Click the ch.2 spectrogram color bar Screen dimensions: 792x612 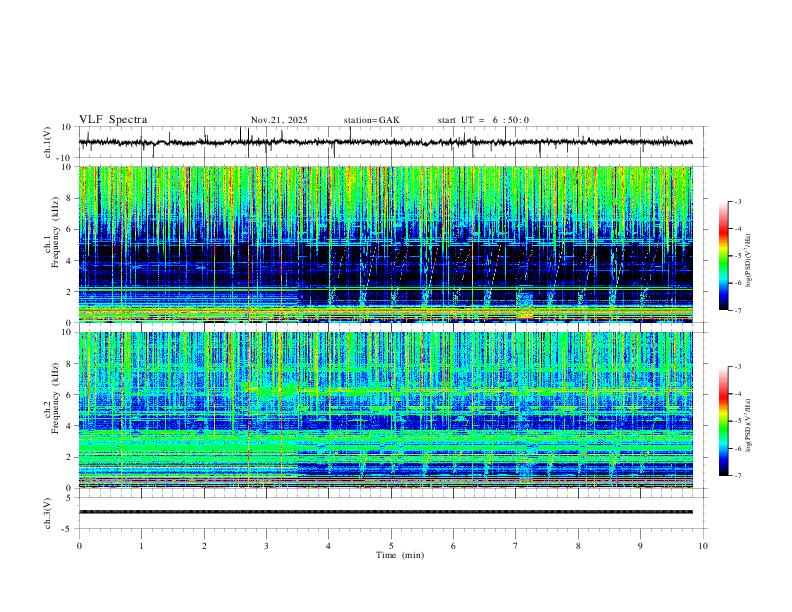pyautogui.click(x=724, y=421)
